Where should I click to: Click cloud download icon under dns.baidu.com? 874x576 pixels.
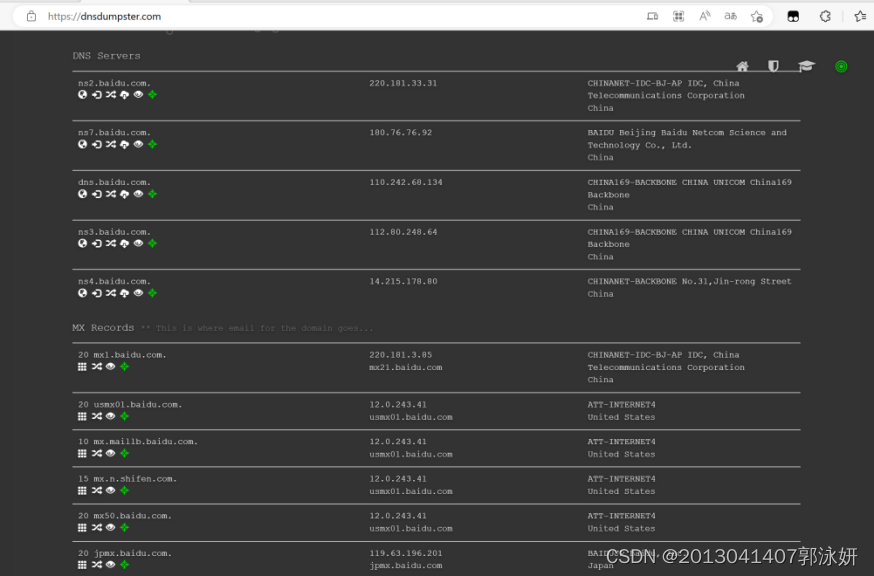(124, 194)
